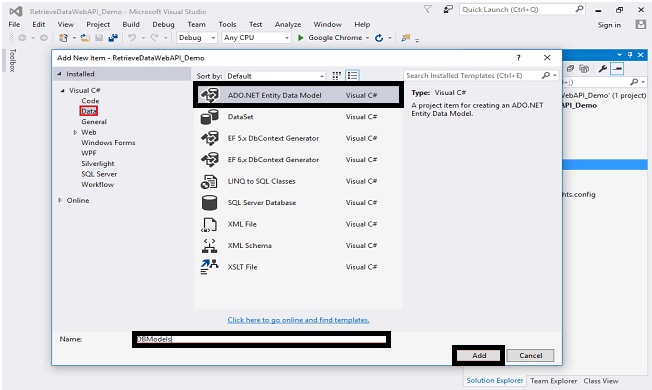
Task: Switch template list to medium icons view
Action: (x=352, y=76)
